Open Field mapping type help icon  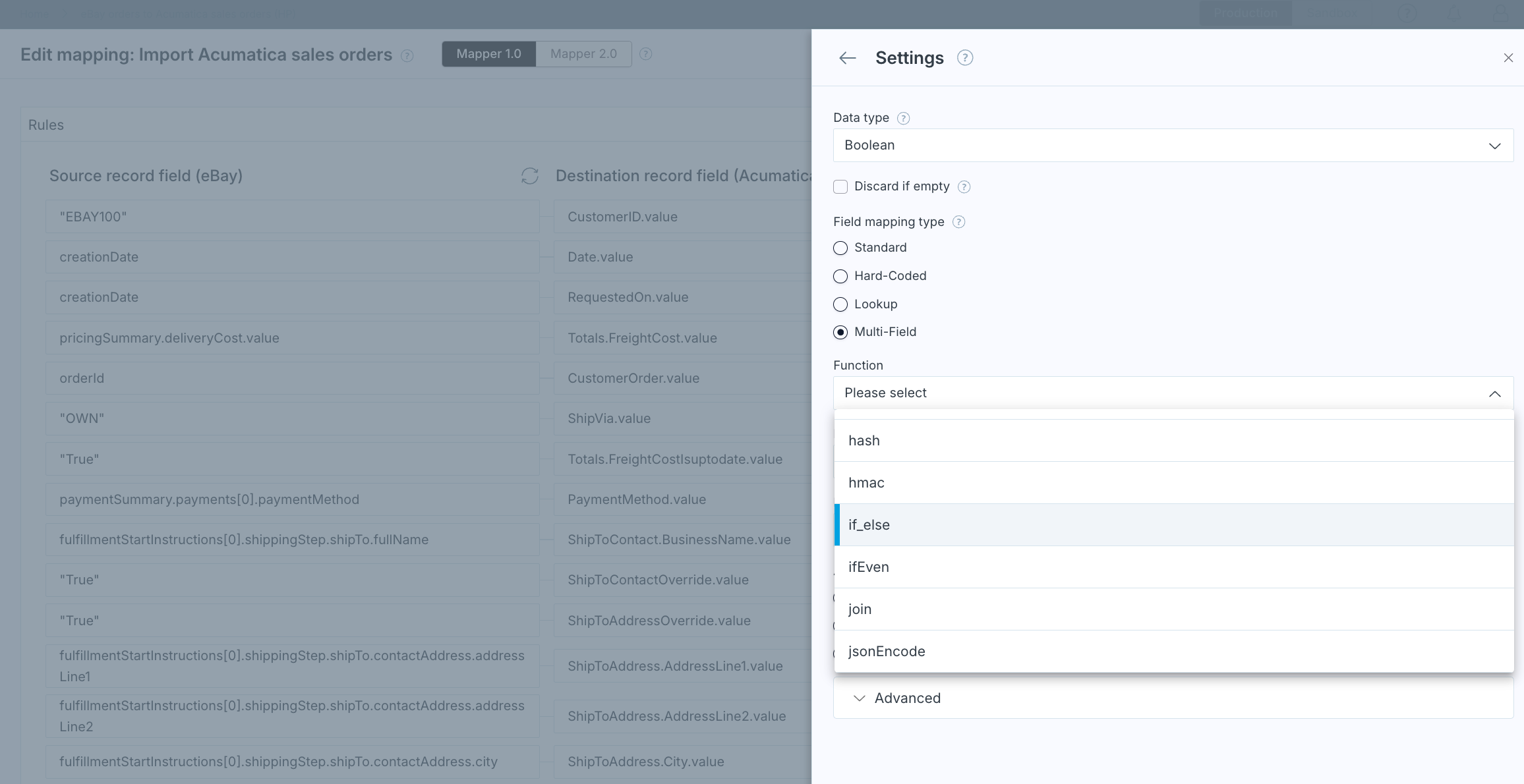point(959,222)
